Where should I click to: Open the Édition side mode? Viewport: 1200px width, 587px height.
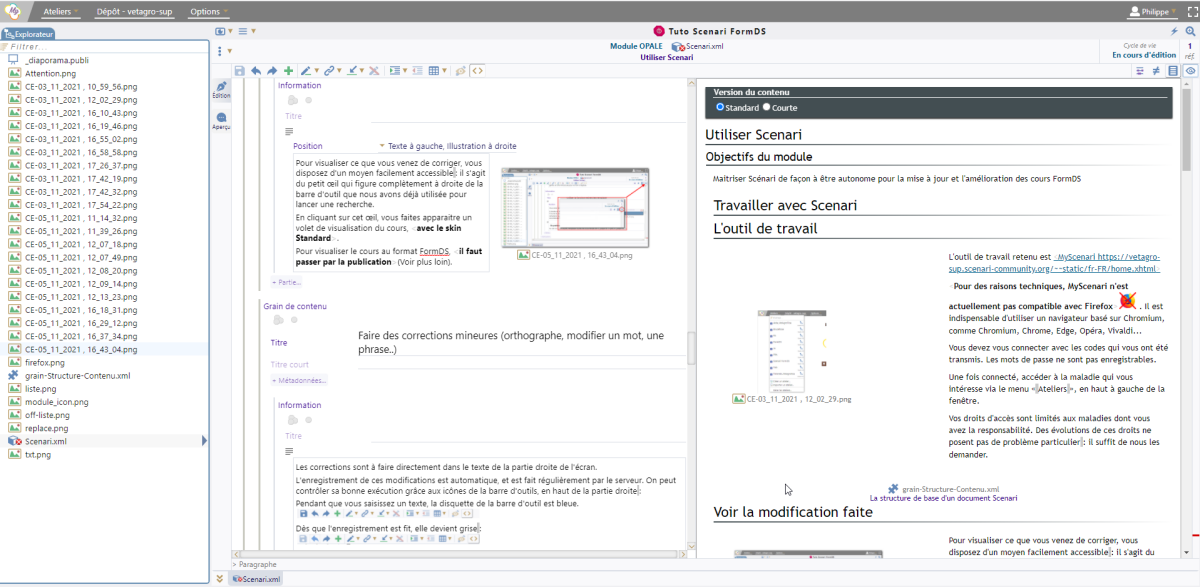point(221,90)
